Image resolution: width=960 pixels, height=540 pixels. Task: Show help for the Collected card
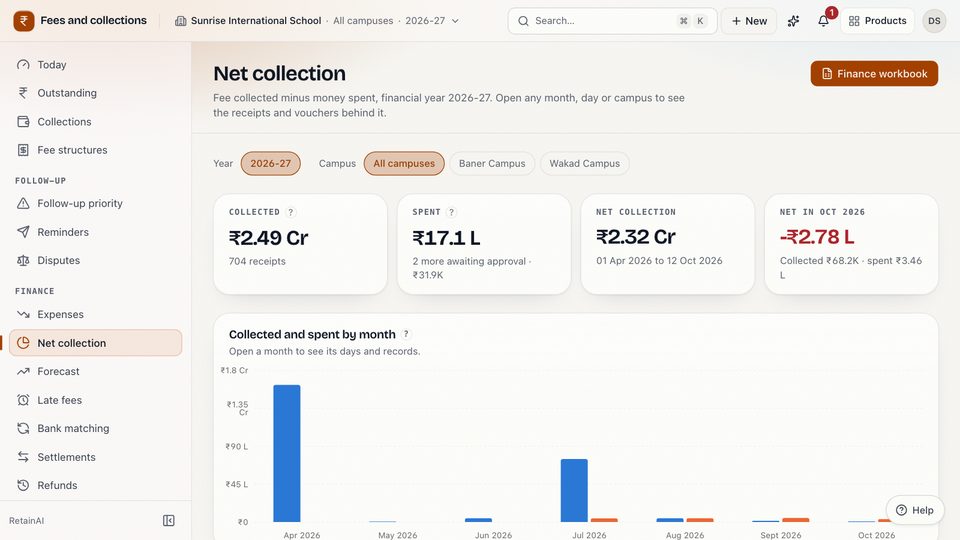pos(291,212)
